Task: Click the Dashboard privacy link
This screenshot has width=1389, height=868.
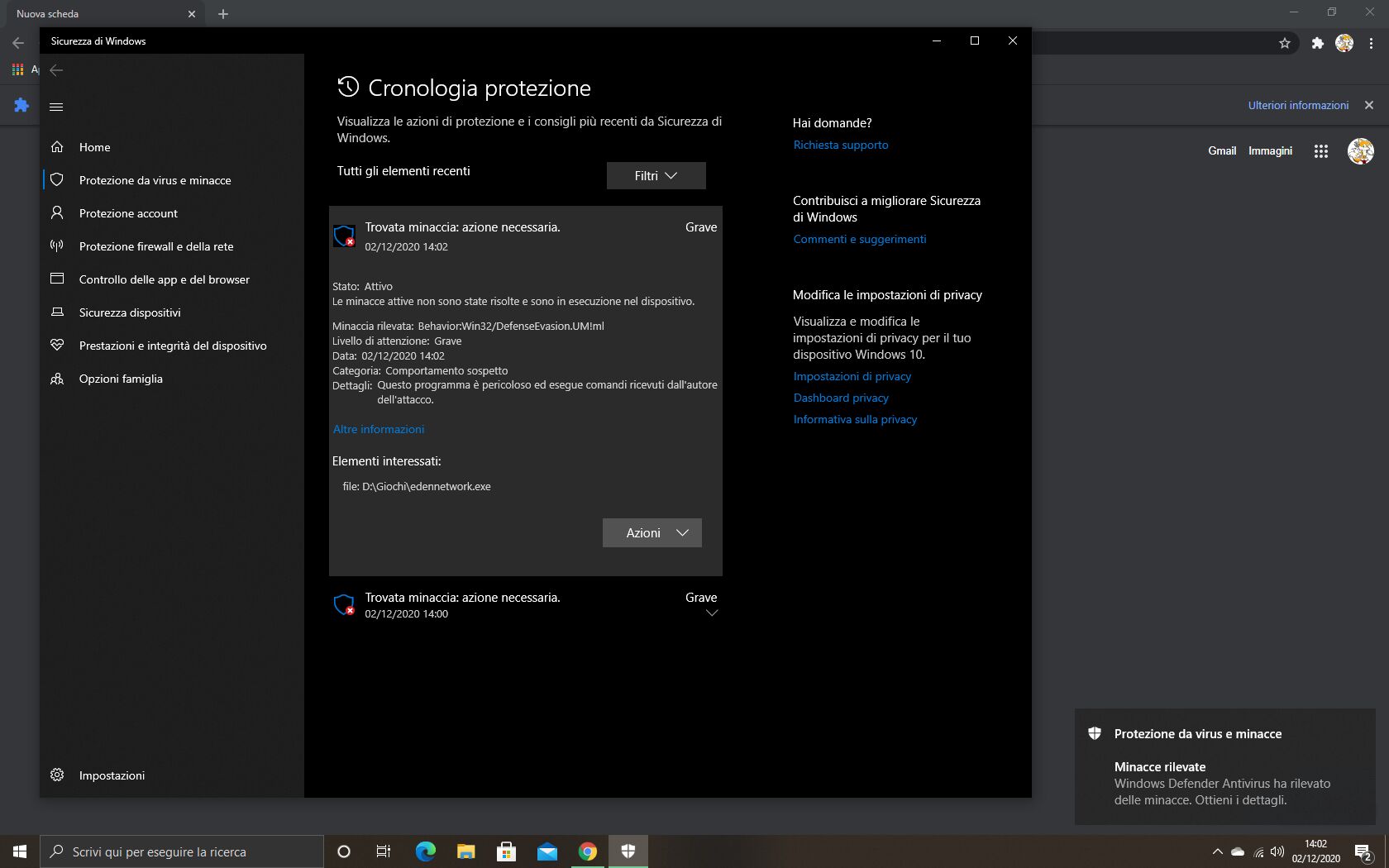Action: [840, 398]
